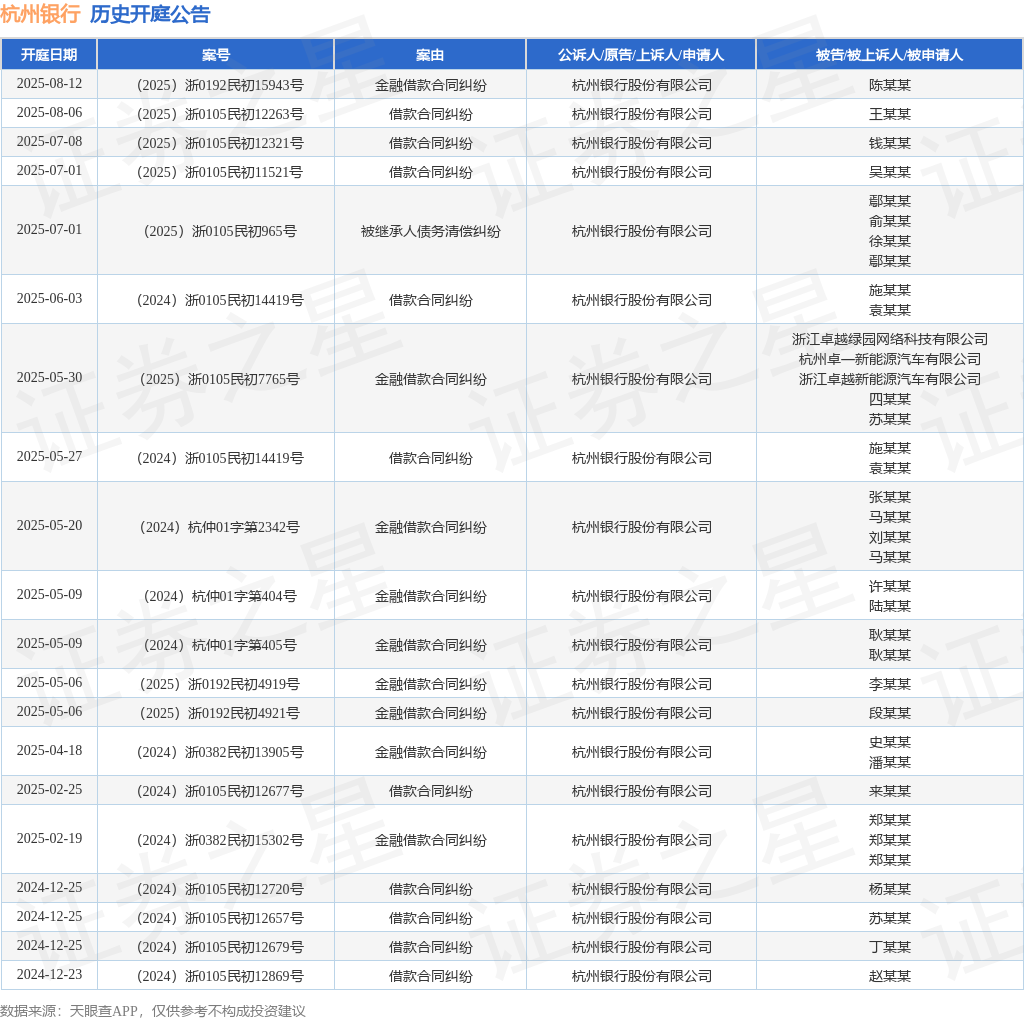Click case number 杭仲01字第2342号

click(x=220, y=527)
